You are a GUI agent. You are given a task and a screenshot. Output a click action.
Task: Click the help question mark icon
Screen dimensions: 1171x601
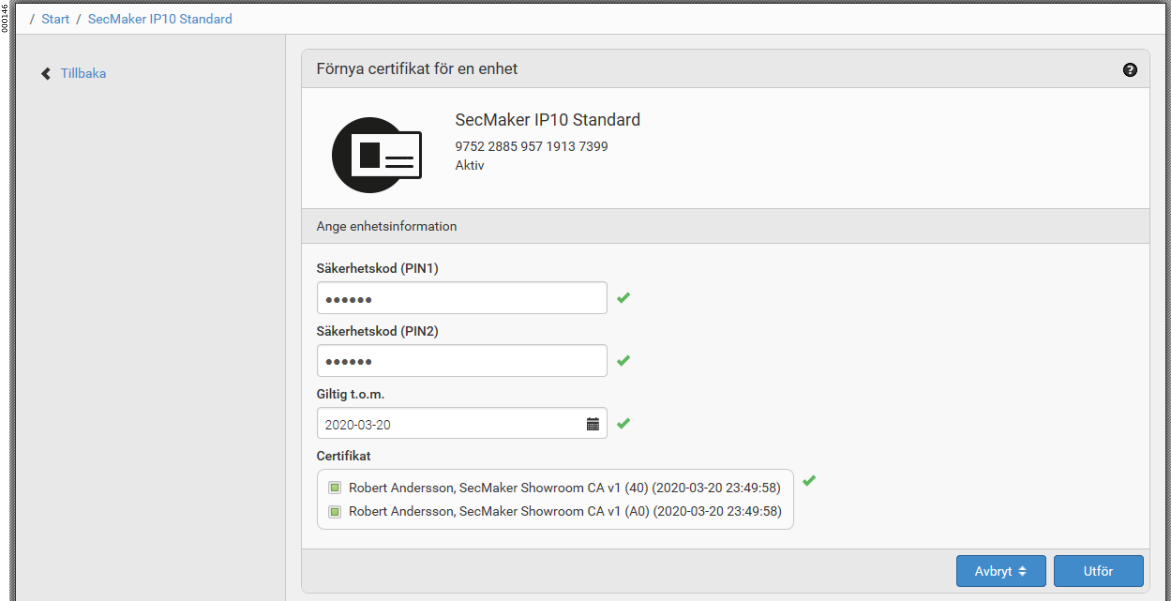click(x=1130, y=70)
